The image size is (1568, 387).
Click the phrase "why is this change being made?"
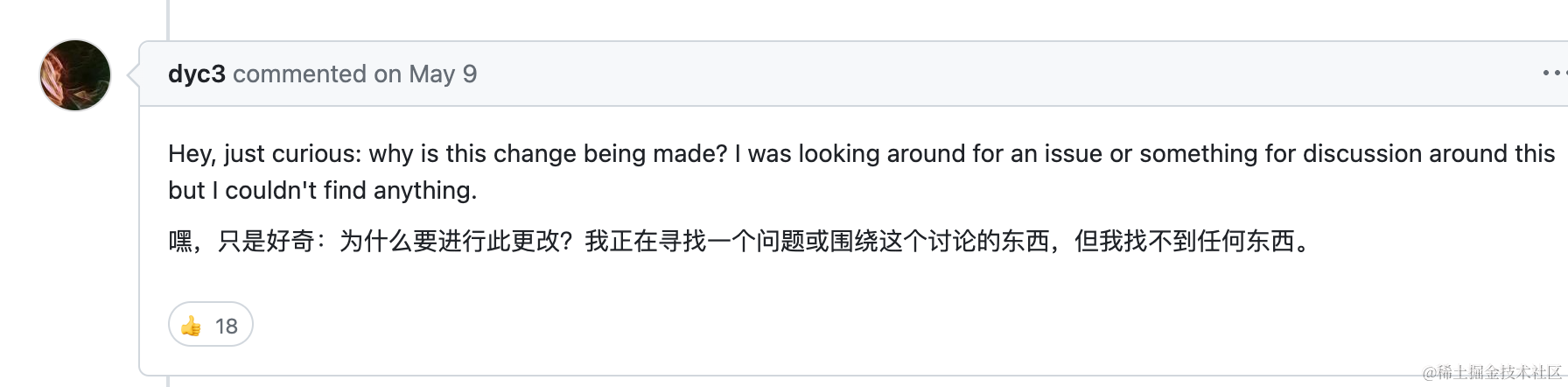pos(548,154)
